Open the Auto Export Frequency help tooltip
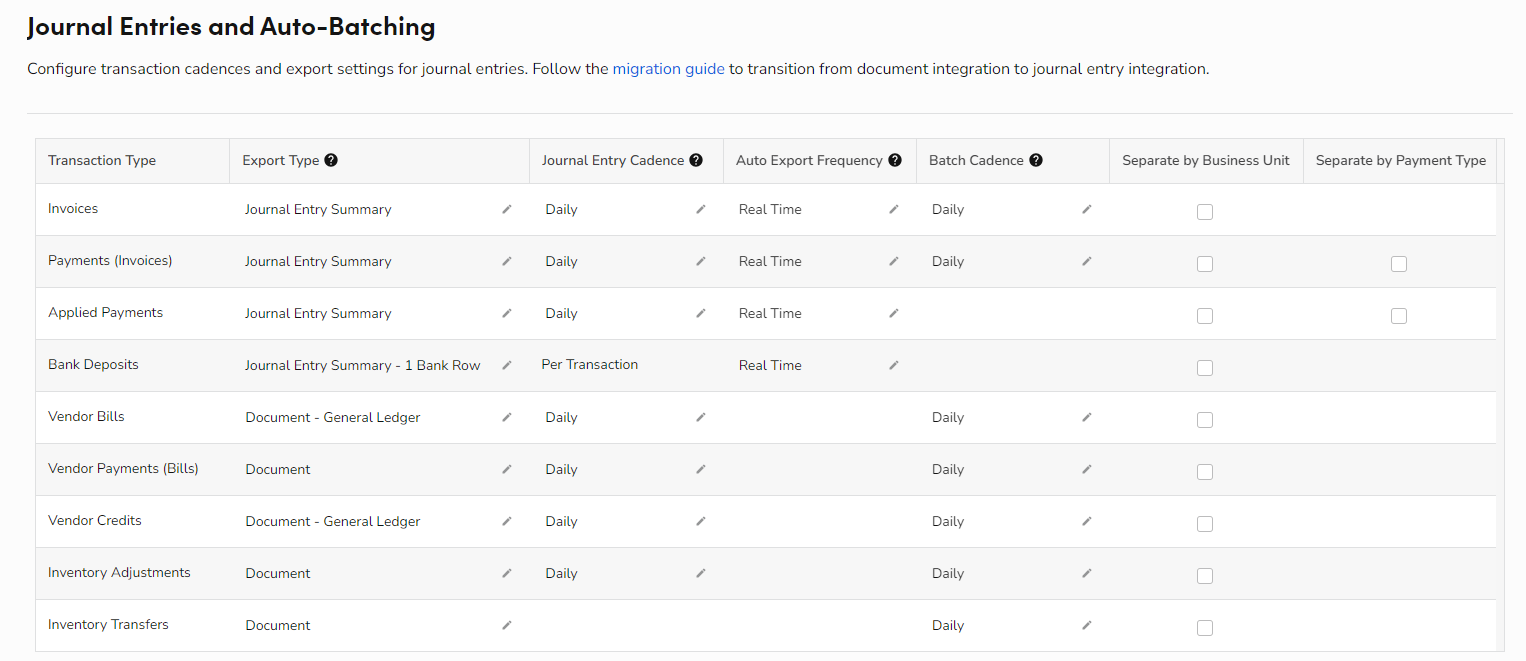The height and width of the screenshot is (661, 1526). [x=894, y=159]
